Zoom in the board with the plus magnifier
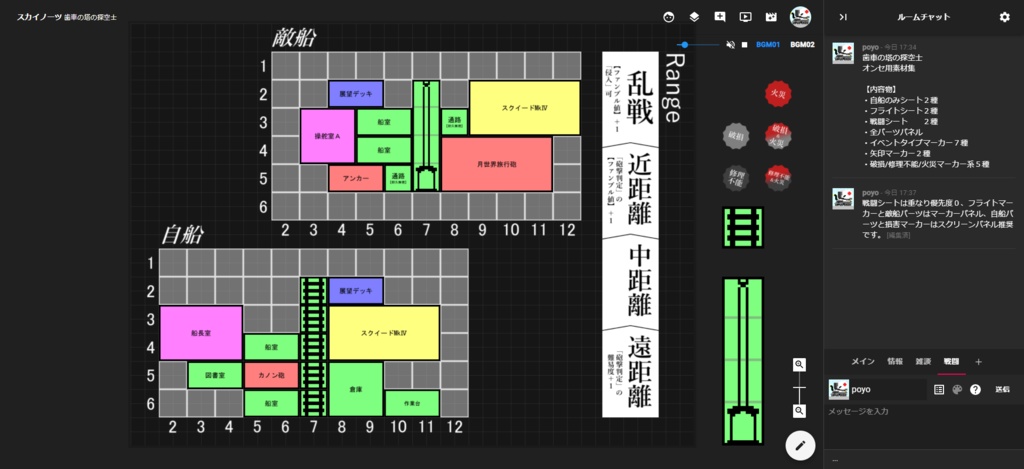The image size is (1024, 469). tap(799, 364)
